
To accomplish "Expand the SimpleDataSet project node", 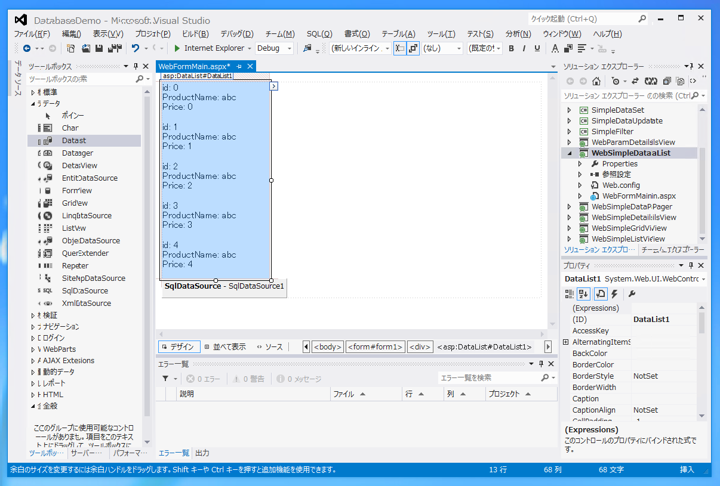I will (569, 110).
